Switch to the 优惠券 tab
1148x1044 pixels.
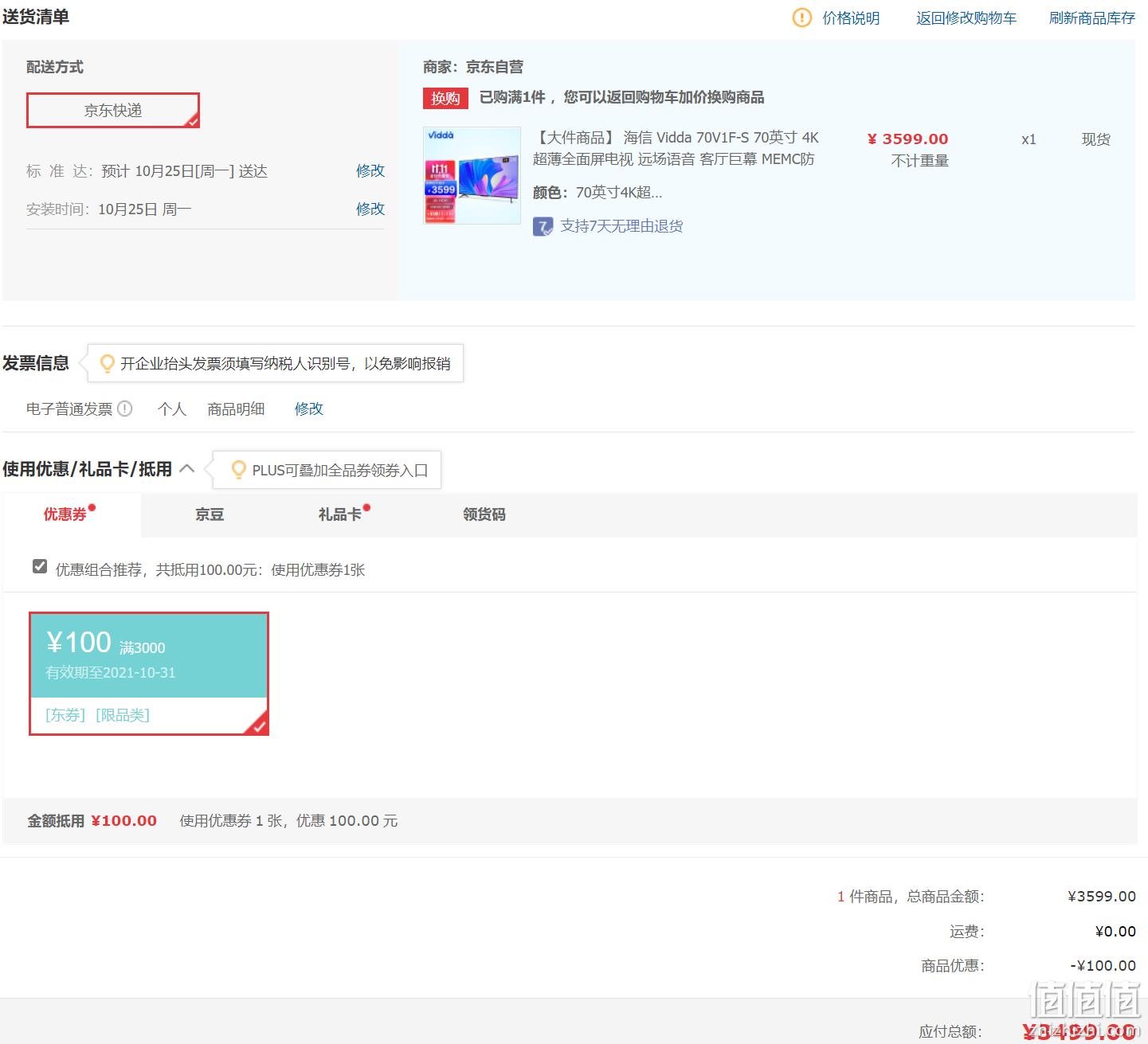[x=65, y=514]
